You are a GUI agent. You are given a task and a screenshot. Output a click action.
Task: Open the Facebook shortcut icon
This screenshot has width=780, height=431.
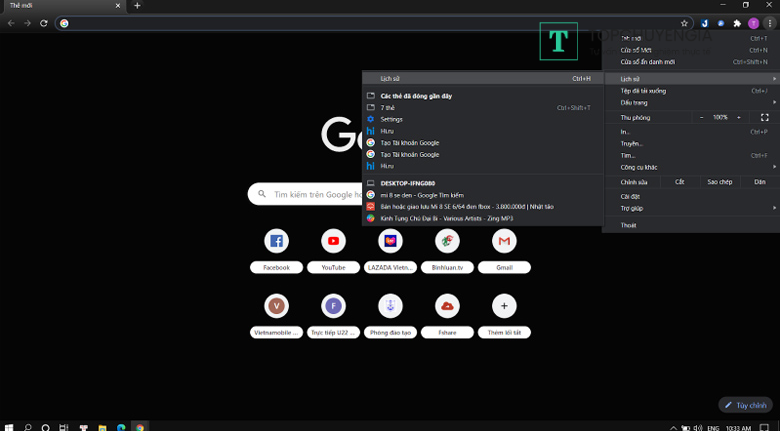[x=276, y=241]
